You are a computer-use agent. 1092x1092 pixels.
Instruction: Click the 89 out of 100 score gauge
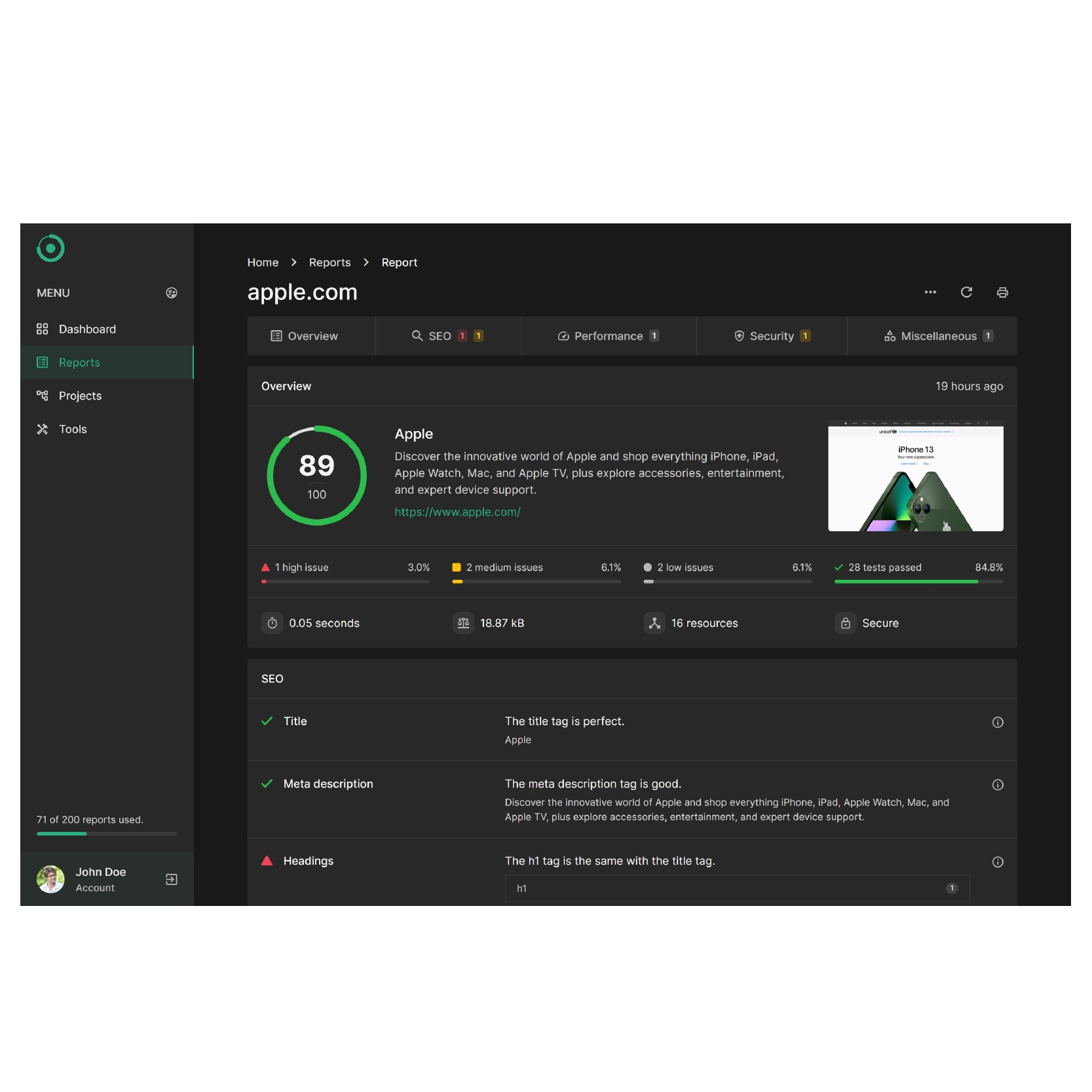[x=316, y=476]
